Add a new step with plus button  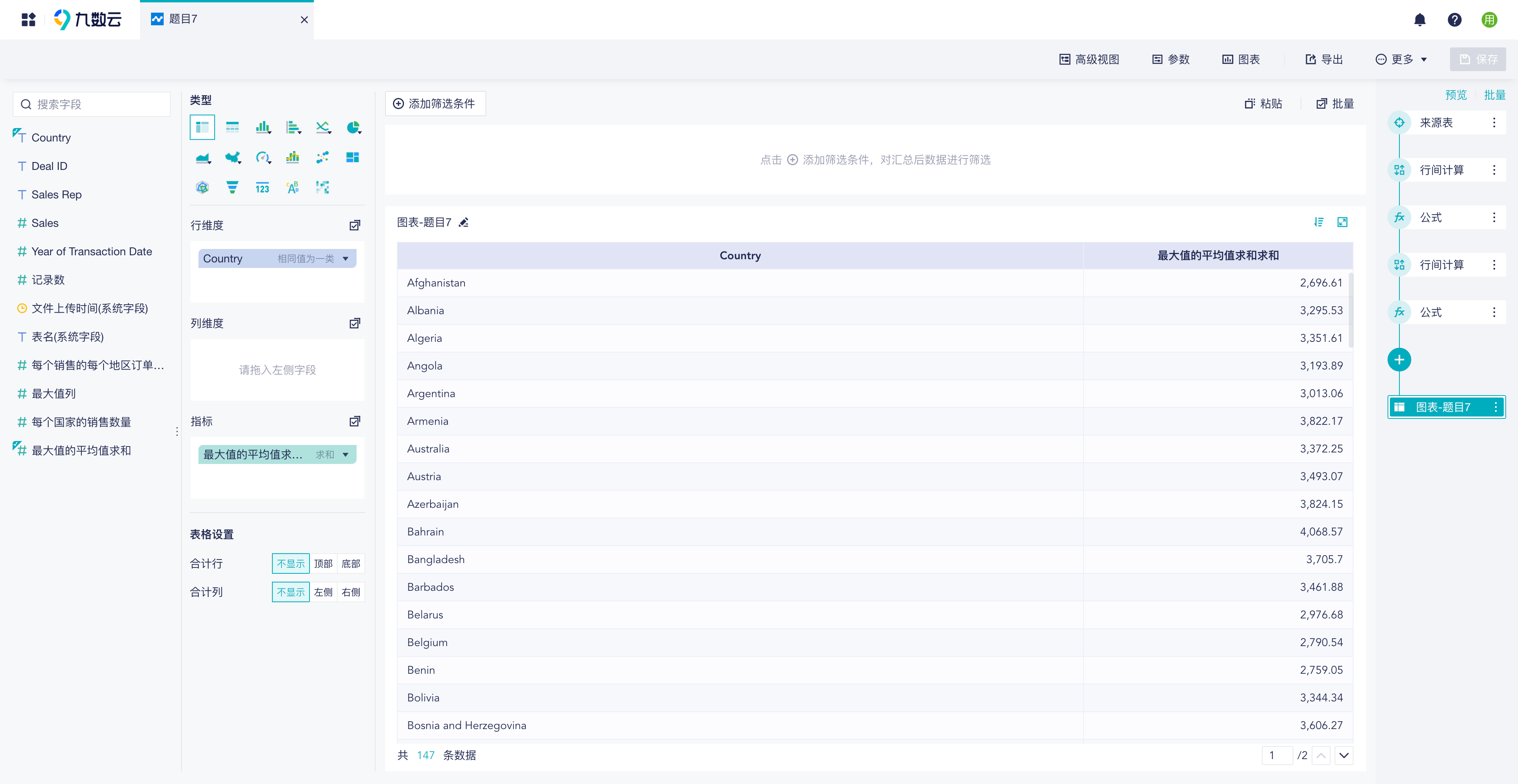tap(1399, 360)
